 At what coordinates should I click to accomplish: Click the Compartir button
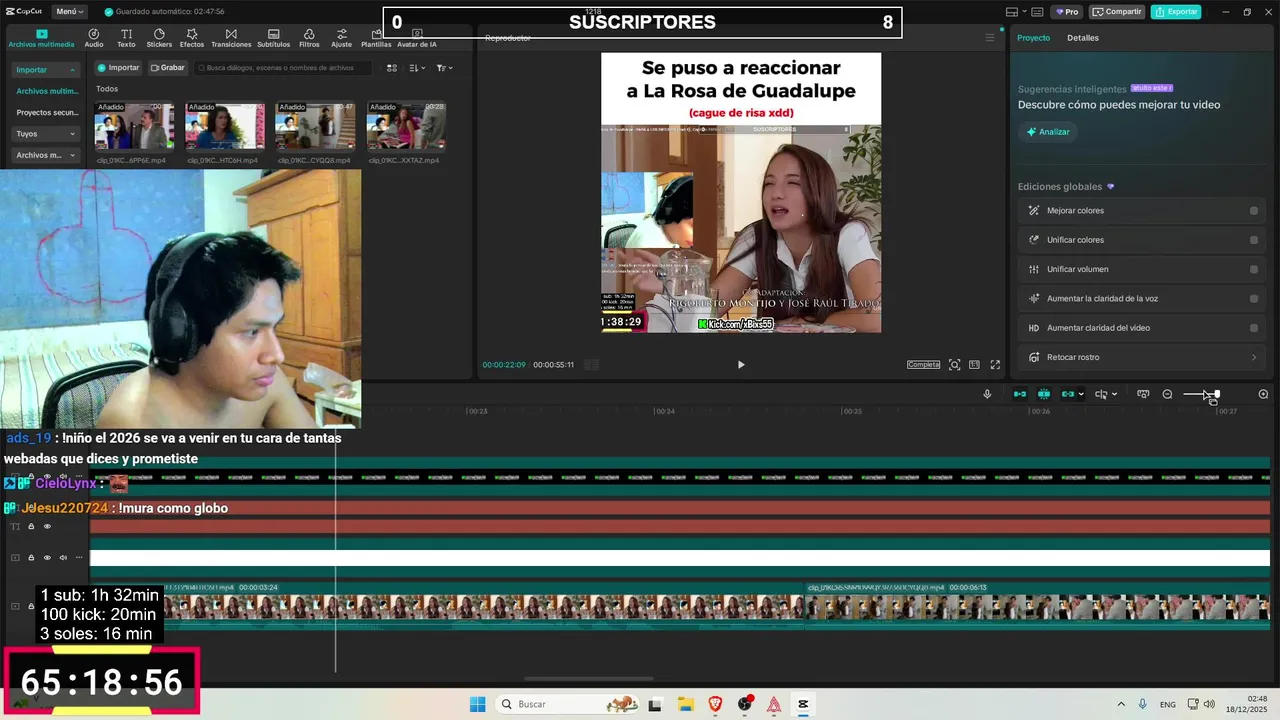point(1117,12)
